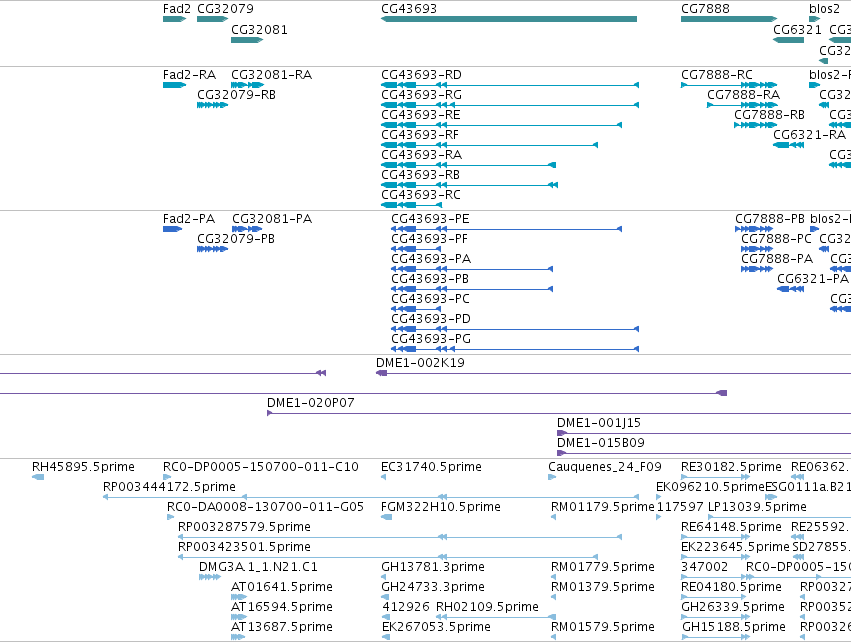
Task: Click the CG43693-PC protein label
Action: pos(430,300)
